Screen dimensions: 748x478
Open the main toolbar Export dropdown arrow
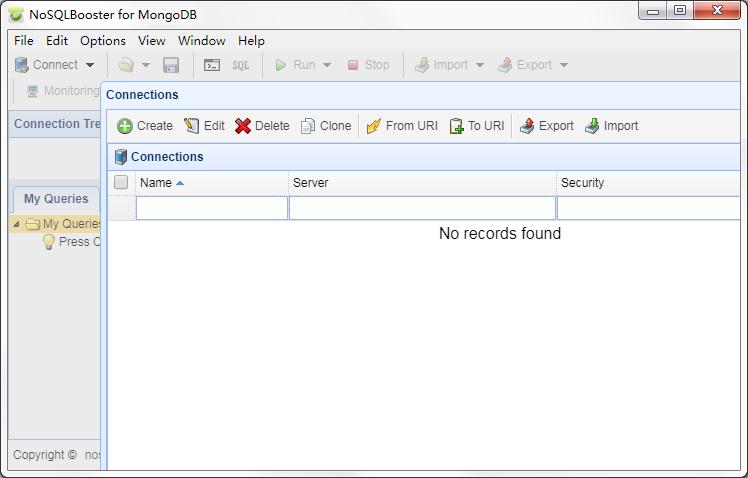tap(564, 65)
